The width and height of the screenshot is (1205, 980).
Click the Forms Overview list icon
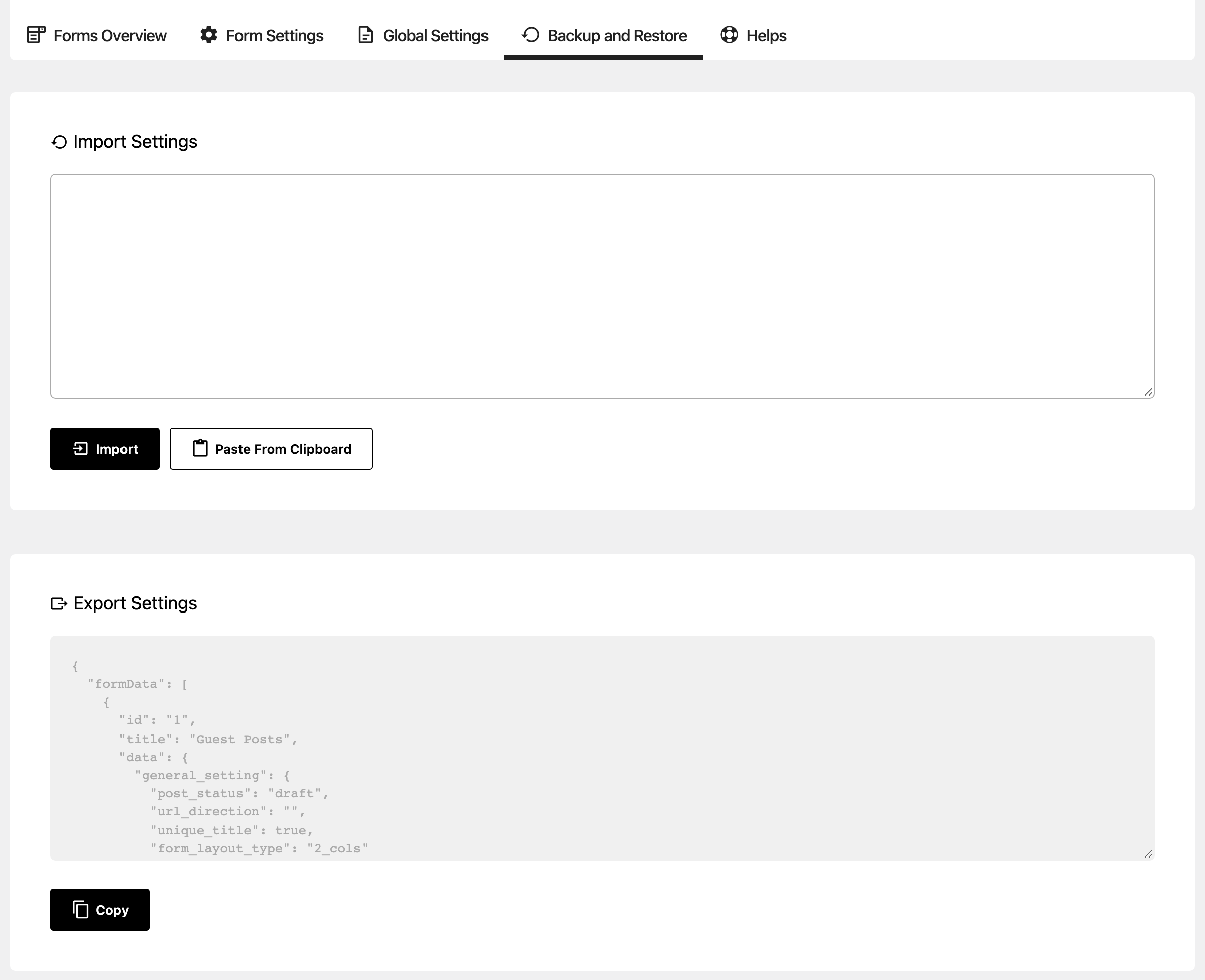(x=36, y=35)
